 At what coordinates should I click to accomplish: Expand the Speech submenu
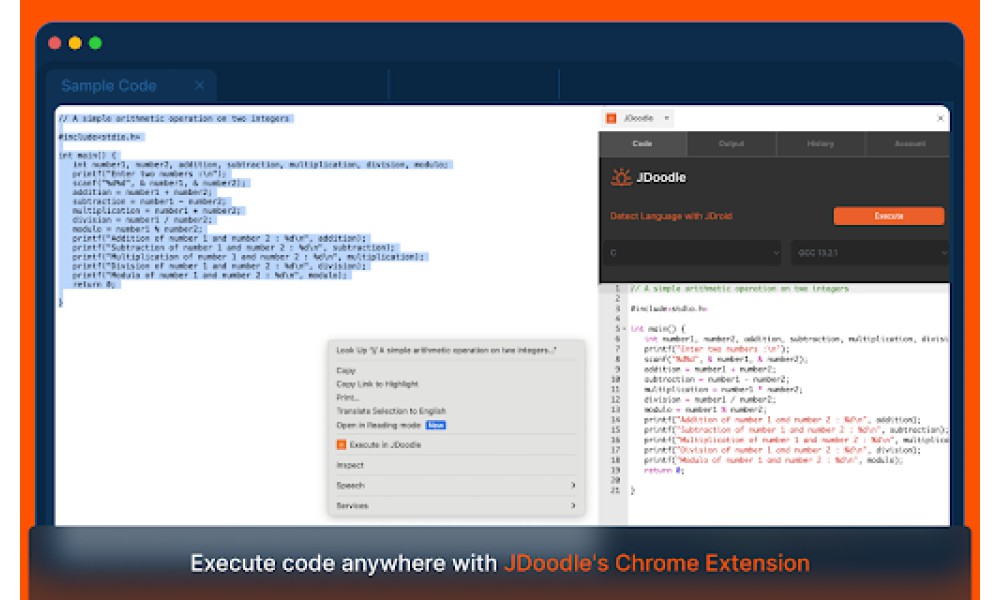point(456,485)
